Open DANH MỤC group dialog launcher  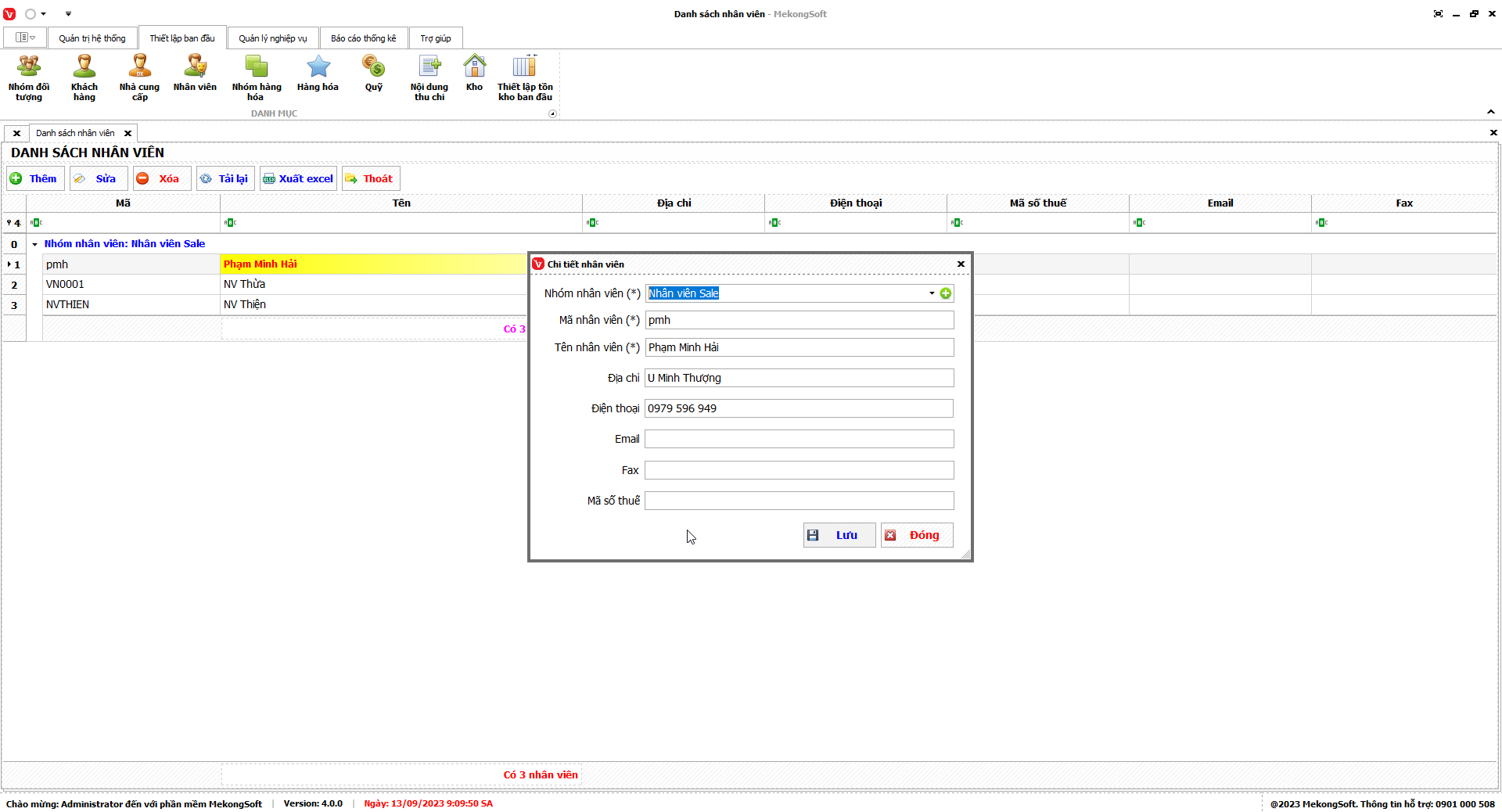coord(552,113)
